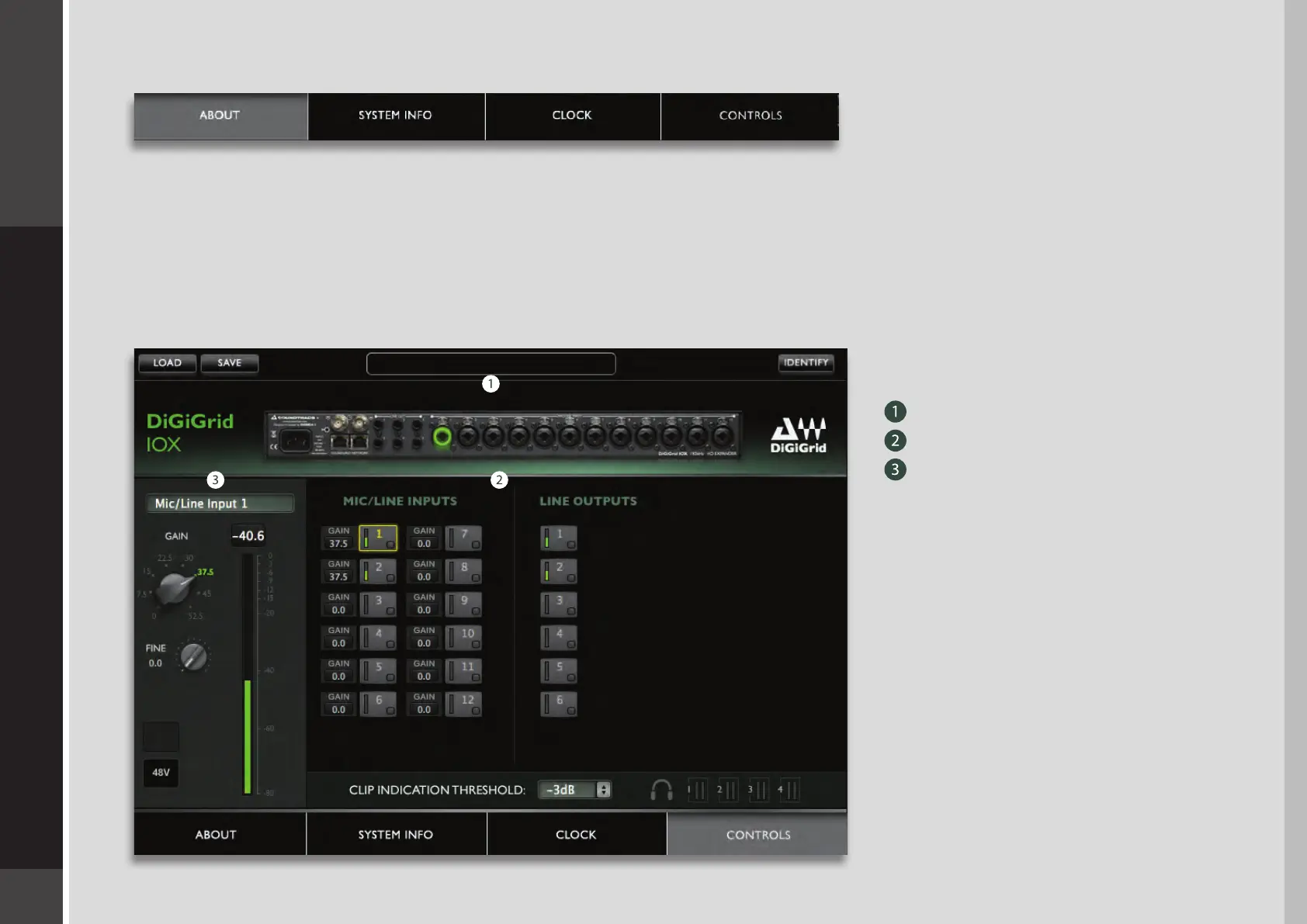Image resolution: width=1307 pixels, height=924 pixels.
Task: Switch to System Info tab below control panel
Action: (397, 834)
